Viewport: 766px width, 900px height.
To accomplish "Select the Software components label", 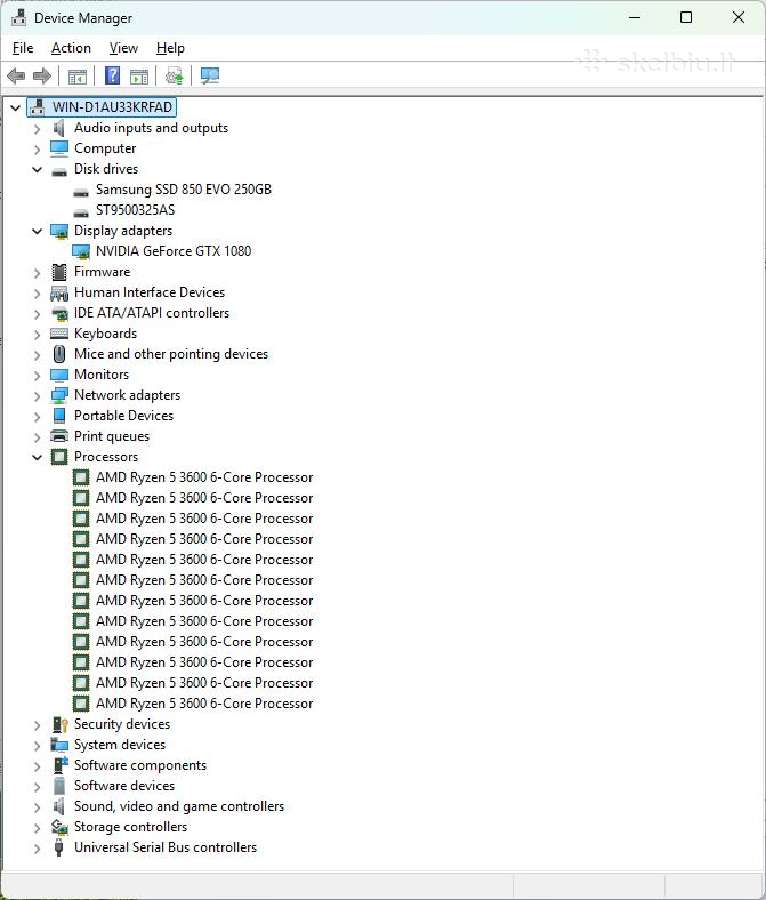I will (140, 766).
